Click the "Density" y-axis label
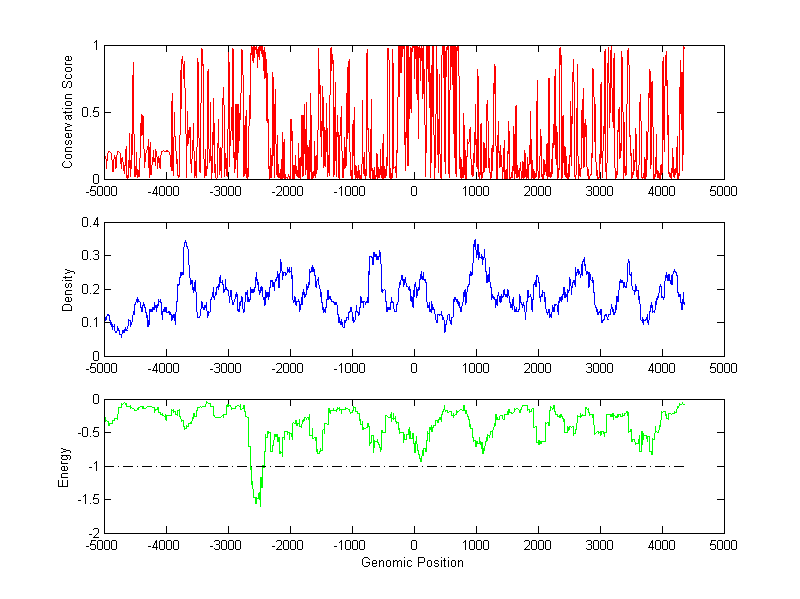800x599 pixels. (x=67, y=290)
